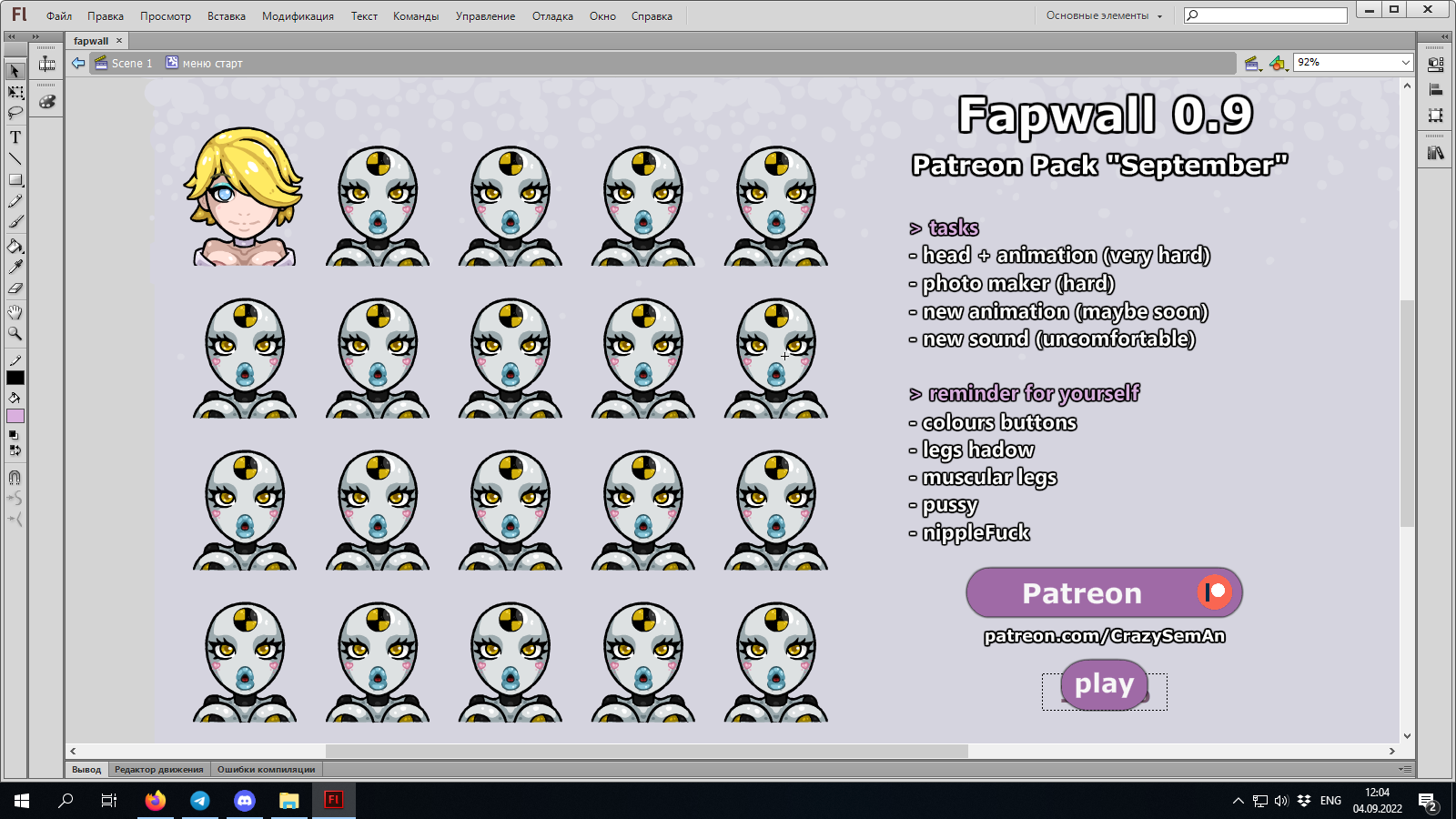Open the Properties panel icon
The width and height of the screenshot is (1456, 819).
(1436, 65)
